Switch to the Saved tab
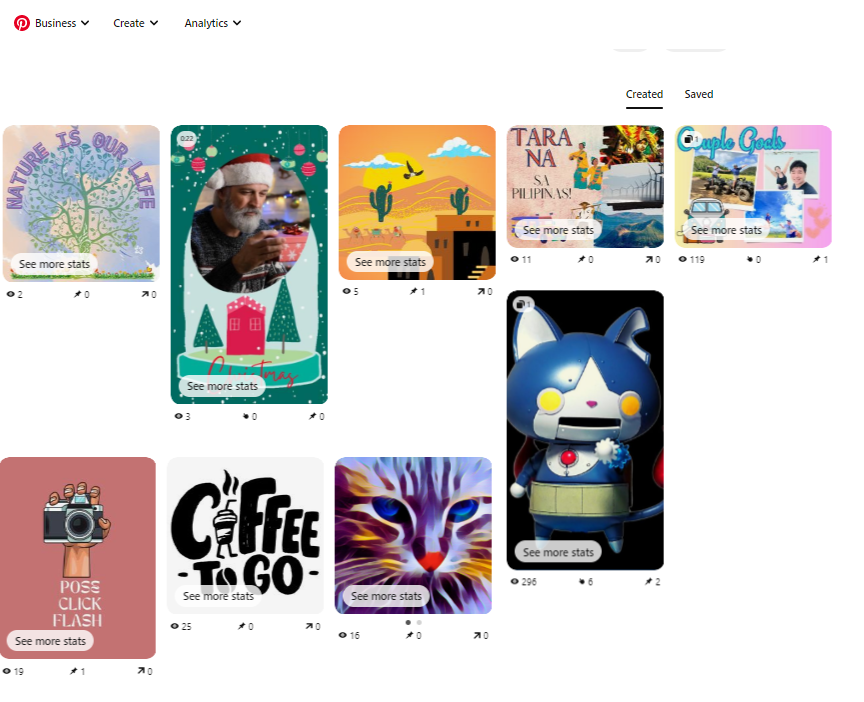864x702 pixels. click(699, 94)
